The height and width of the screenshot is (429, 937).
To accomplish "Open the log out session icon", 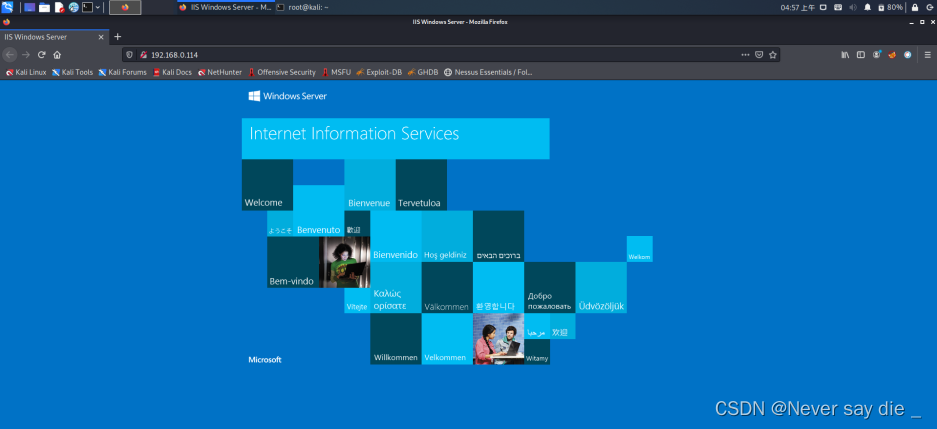I will point(929,7).
